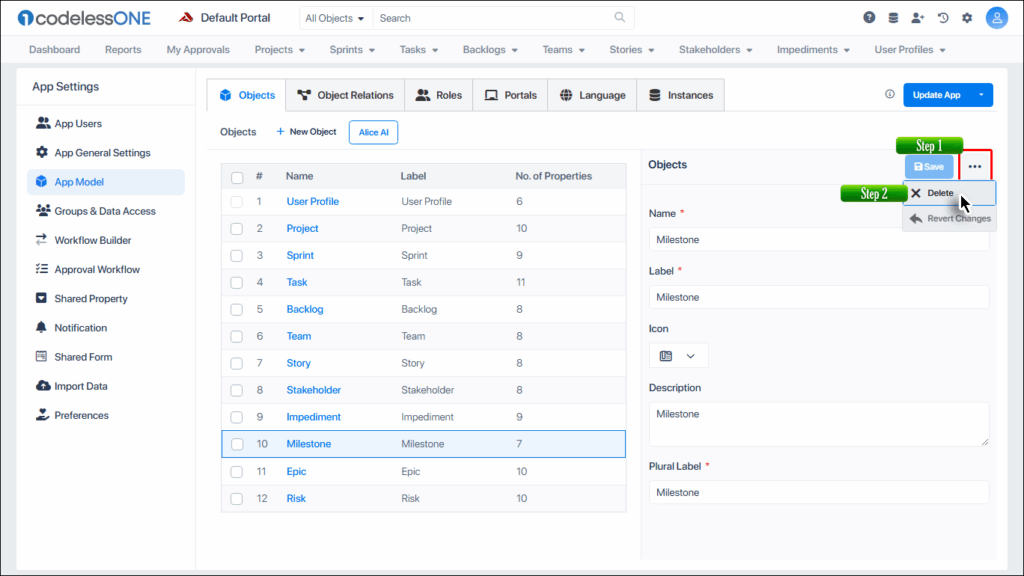The height and width of the screenshot is (576, 1024).
Task: Tick the checkbox for the Project row
Action: pyautogui.click(x=237, y=229)
